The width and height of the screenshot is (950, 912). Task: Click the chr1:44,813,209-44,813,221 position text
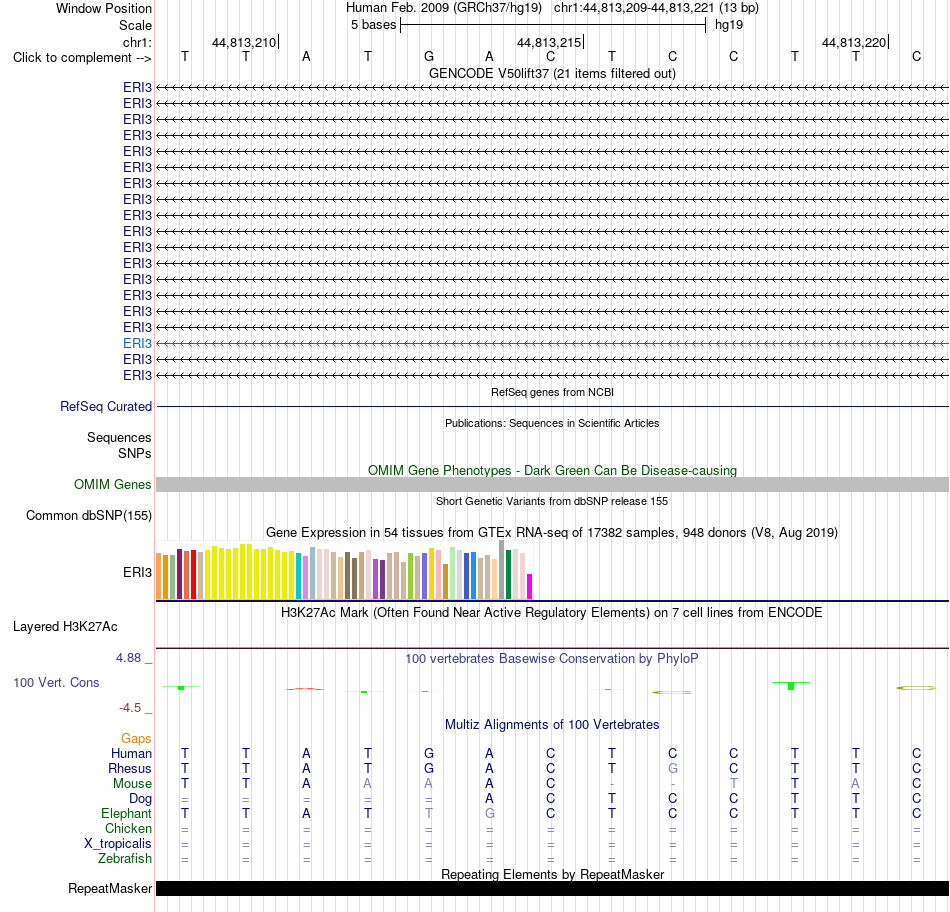656,8
